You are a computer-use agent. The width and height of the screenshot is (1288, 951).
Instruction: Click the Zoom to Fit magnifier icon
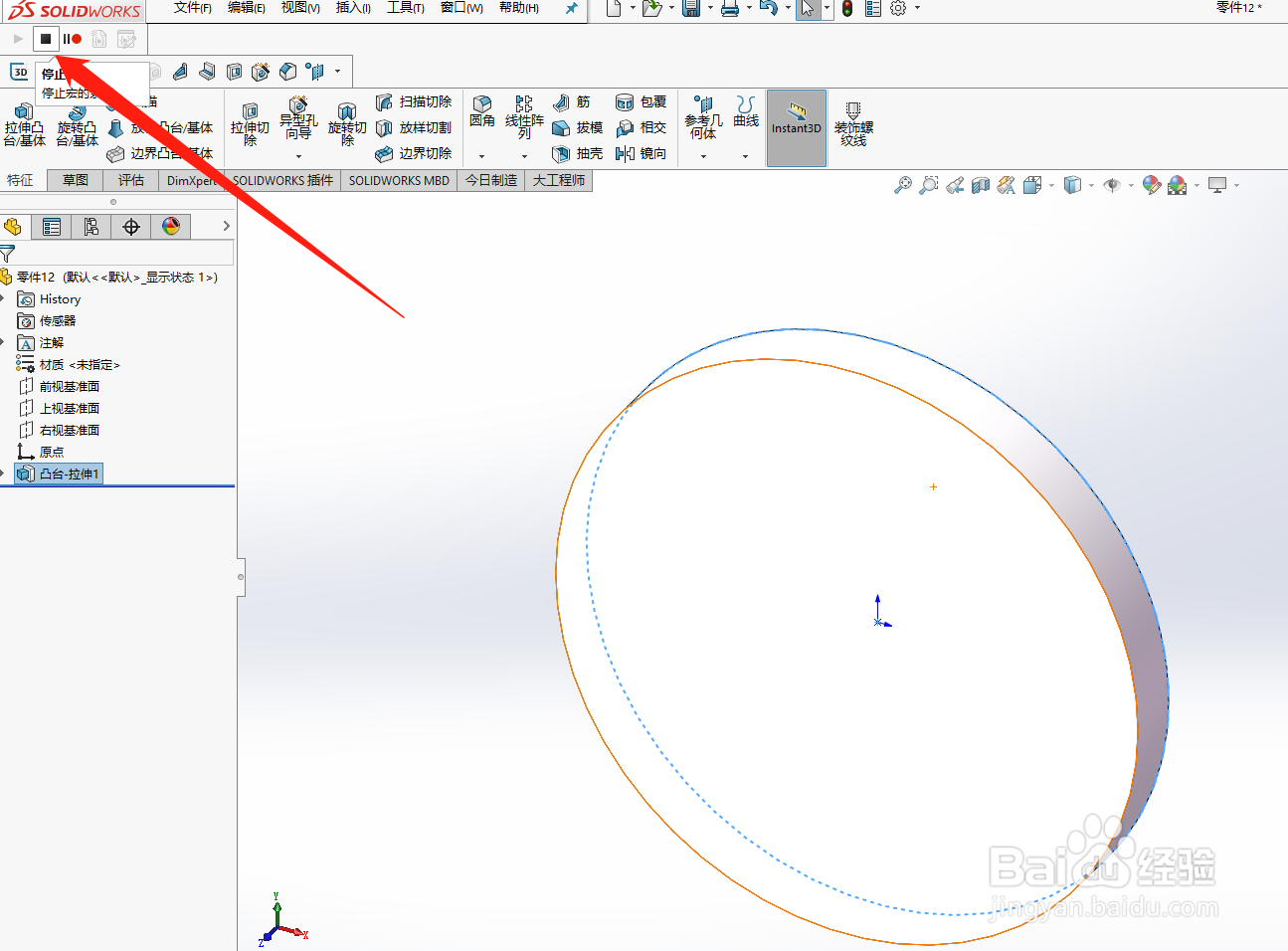(903, 185)
